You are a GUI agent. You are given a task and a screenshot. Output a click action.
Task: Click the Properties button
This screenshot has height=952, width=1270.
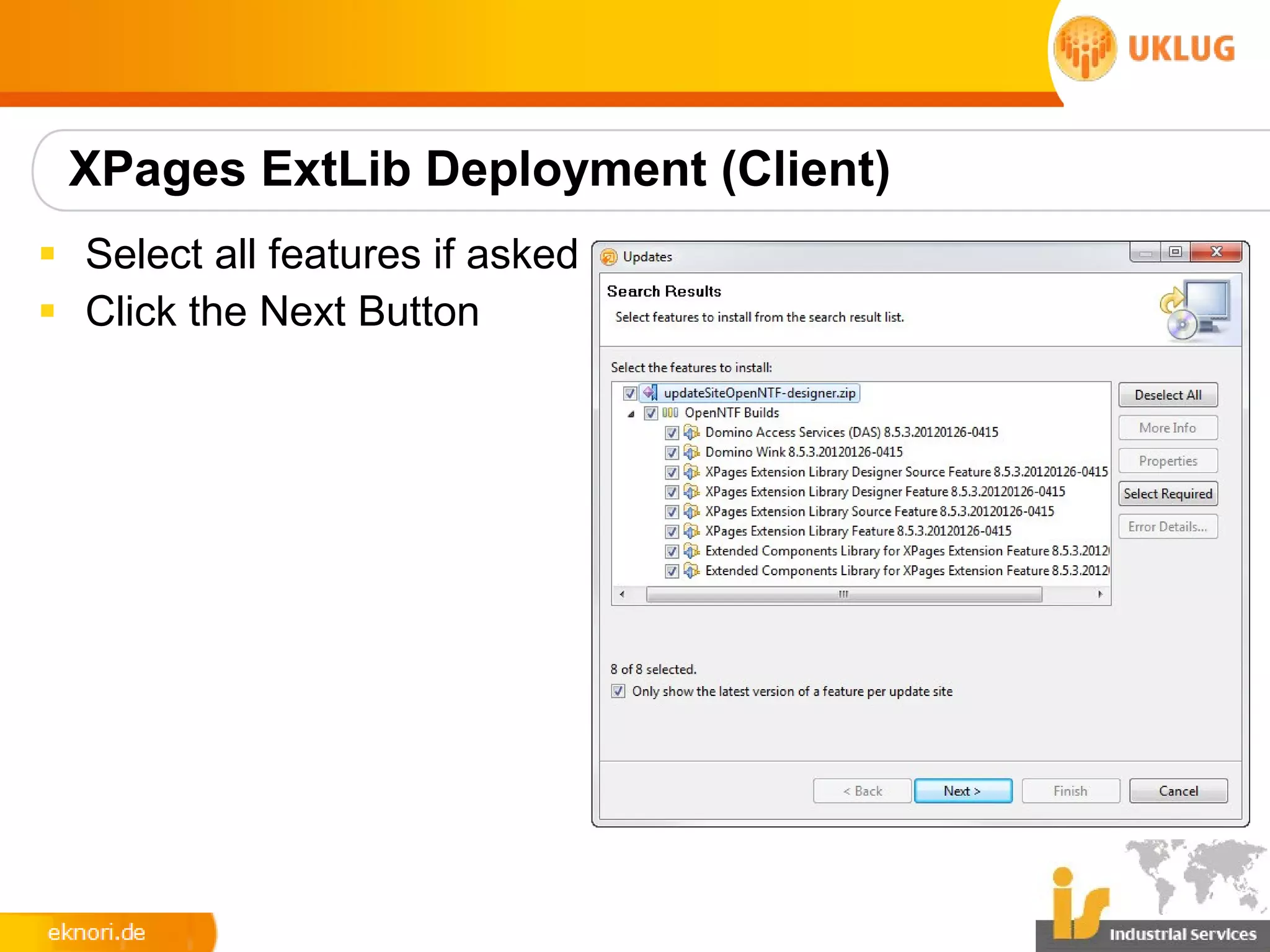point(1168,461)
